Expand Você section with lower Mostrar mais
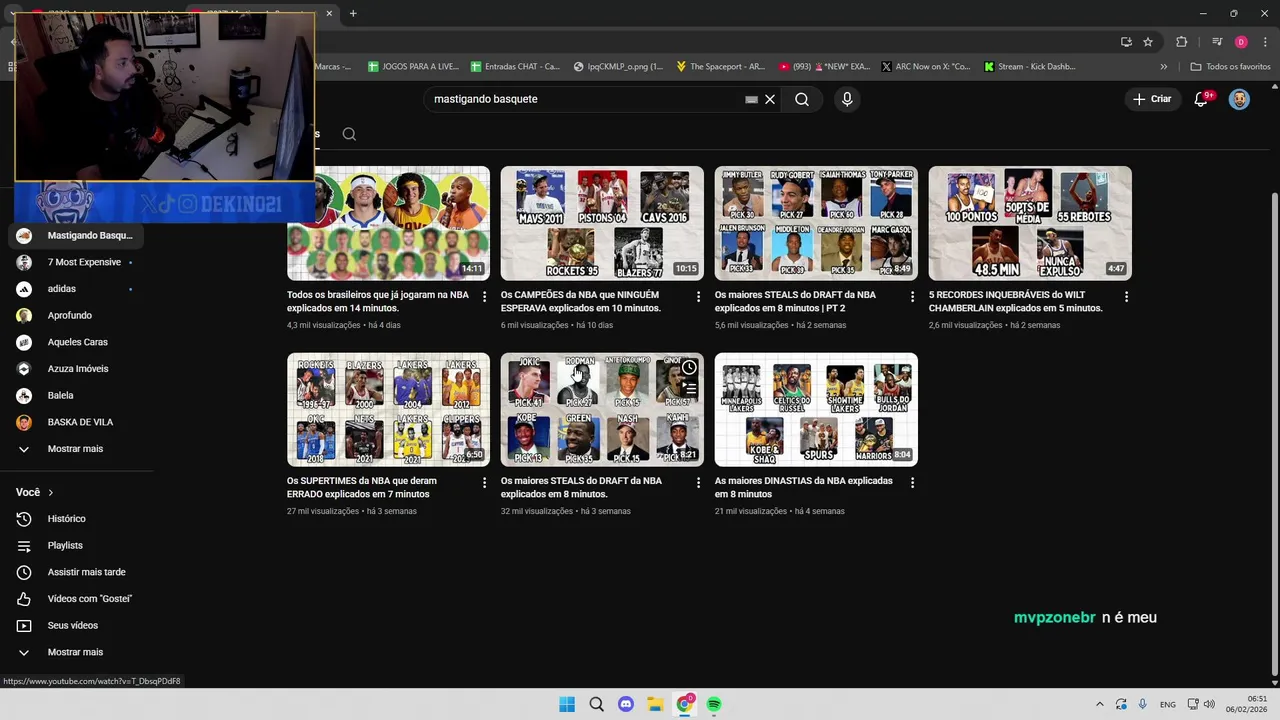Image resolution: width=1280 pixels, height=720 pixels. point(77,652)
